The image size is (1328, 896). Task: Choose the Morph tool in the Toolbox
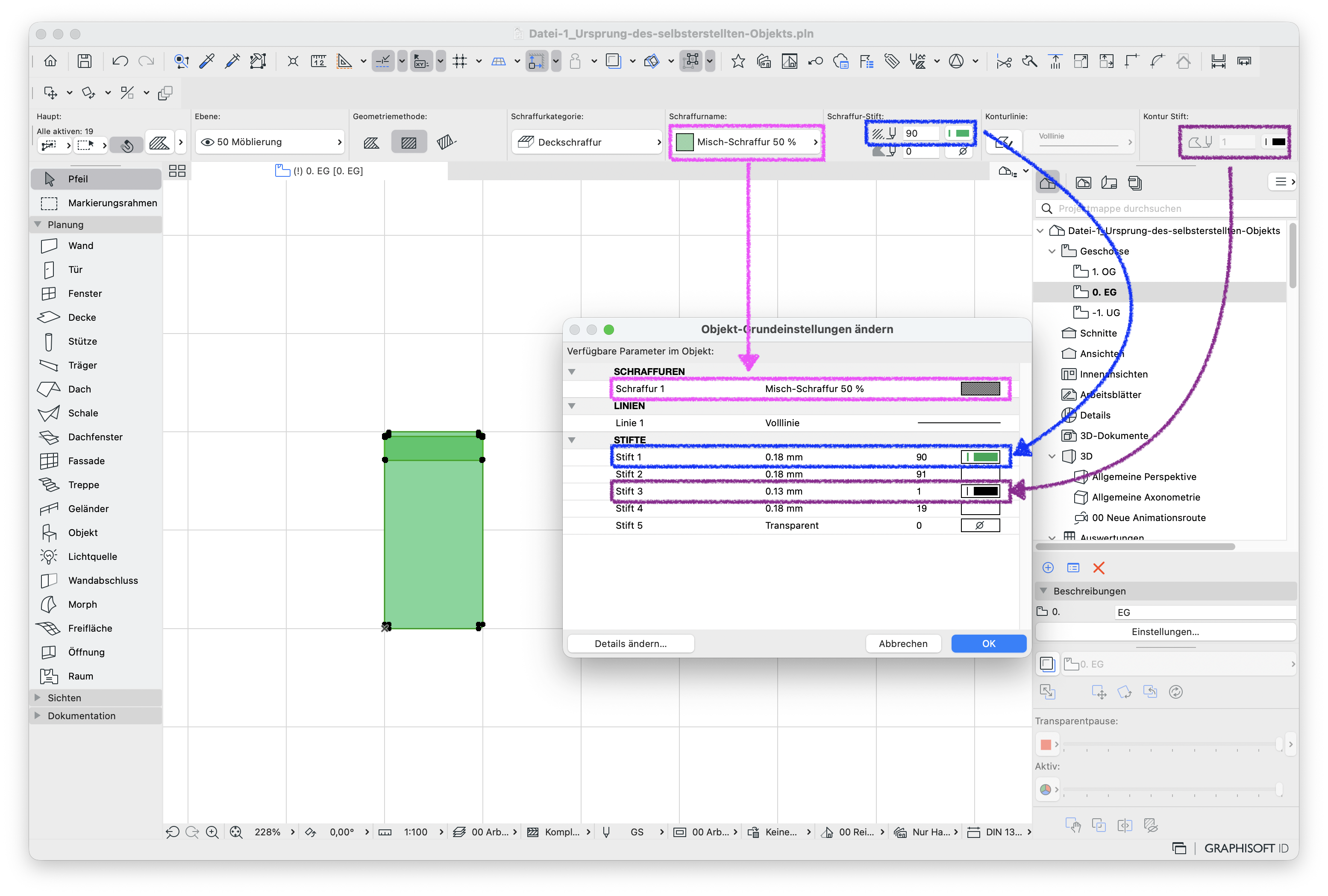[82, 604]
